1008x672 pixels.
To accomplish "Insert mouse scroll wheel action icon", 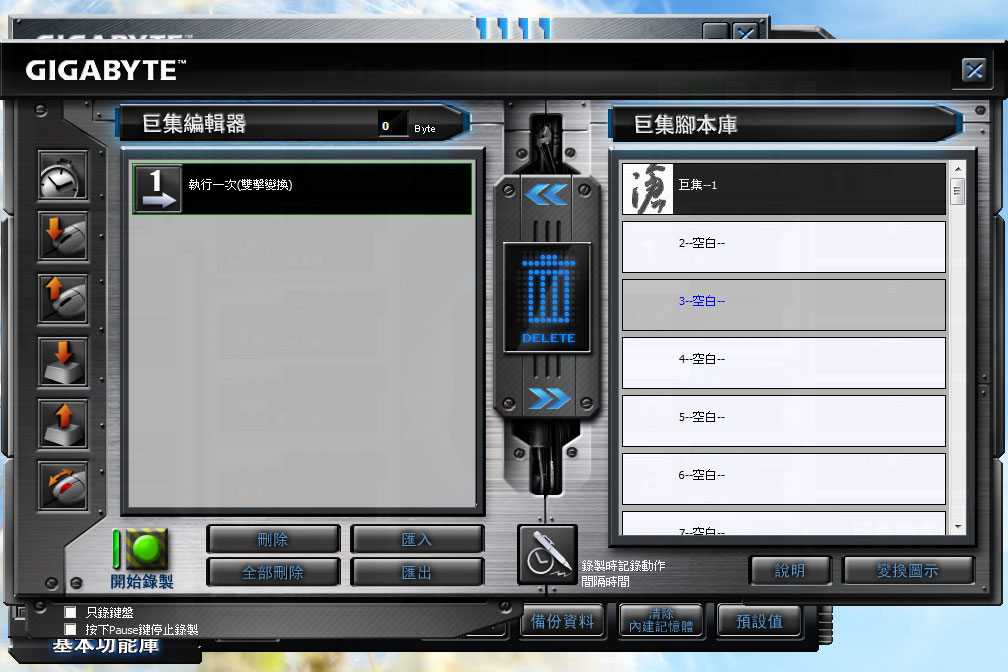I will [x=62, y=487].
